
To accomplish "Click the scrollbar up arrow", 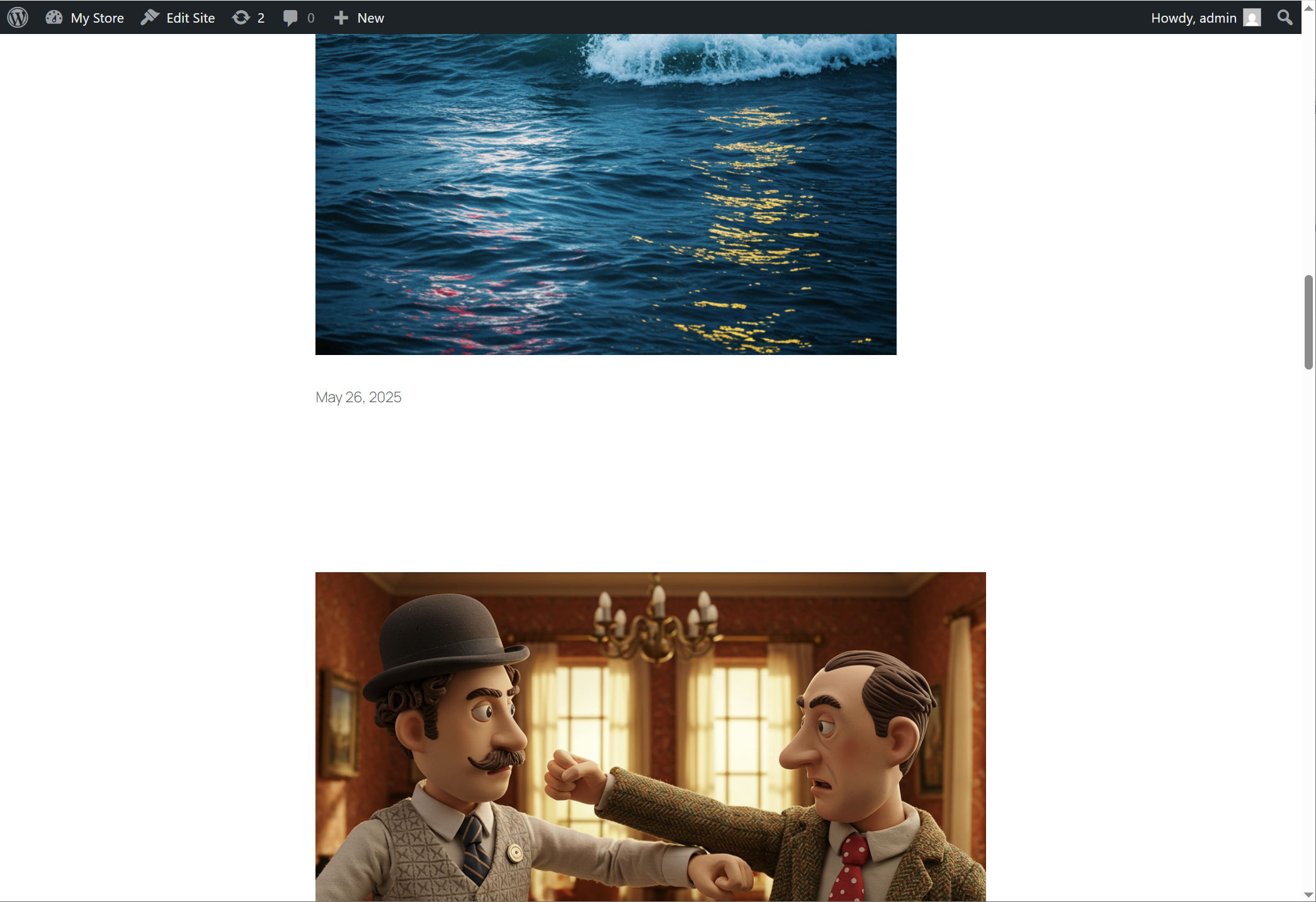I will (1308, 8).
